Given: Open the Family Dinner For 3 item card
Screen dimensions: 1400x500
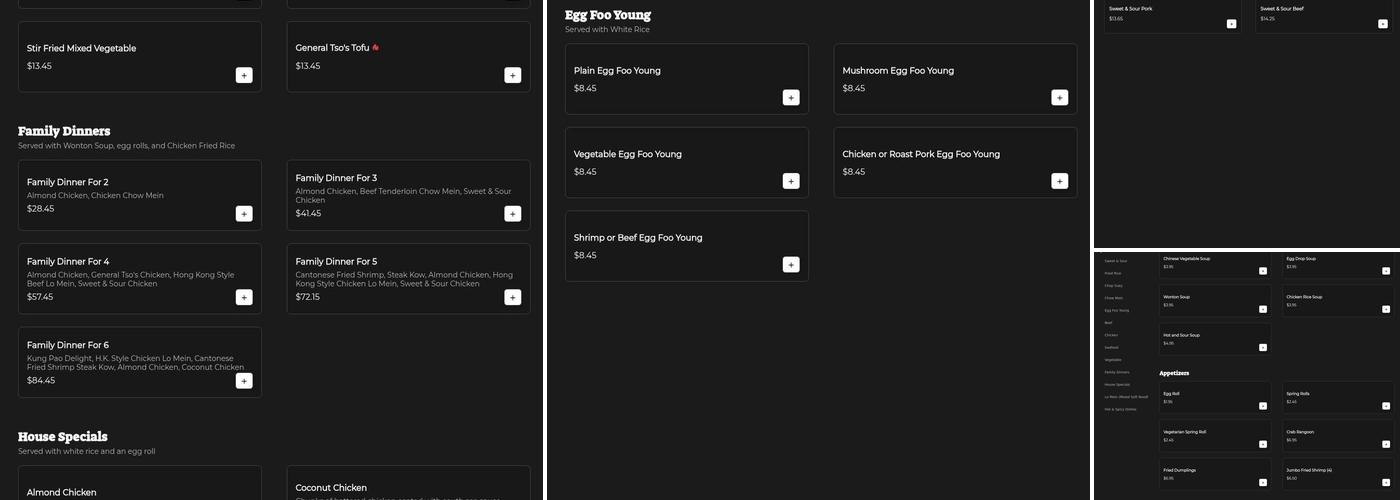Looking at the screenshot, I should point(408,195).
